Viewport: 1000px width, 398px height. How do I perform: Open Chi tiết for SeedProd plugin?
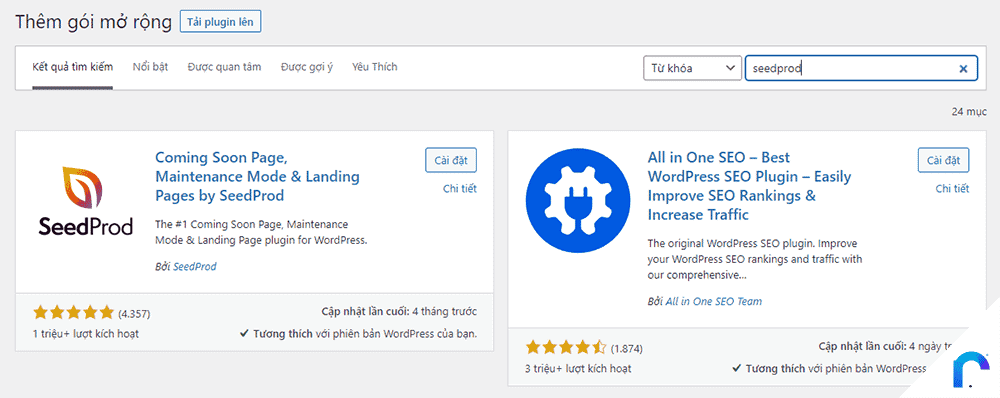[460, 189]
